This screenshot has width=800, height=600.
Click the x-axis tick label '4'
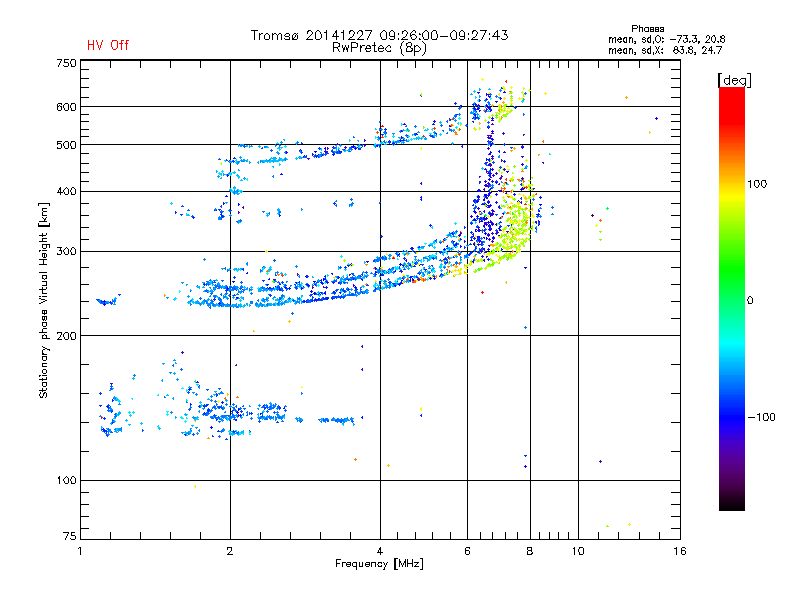click(380, 551)
